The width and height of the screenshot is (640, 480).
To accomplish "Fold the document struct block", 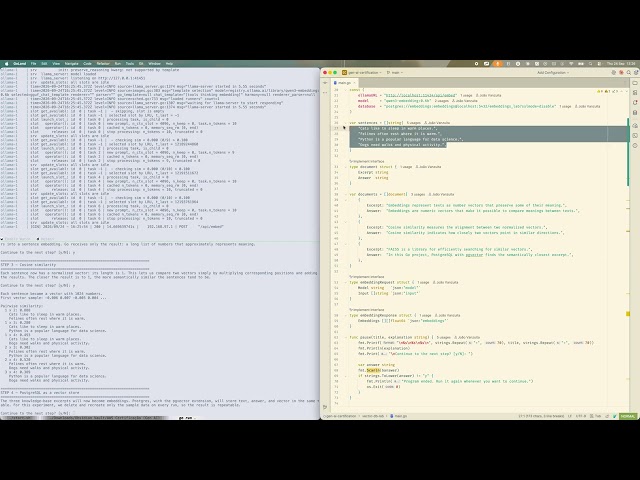I will [x=346, y=167].
